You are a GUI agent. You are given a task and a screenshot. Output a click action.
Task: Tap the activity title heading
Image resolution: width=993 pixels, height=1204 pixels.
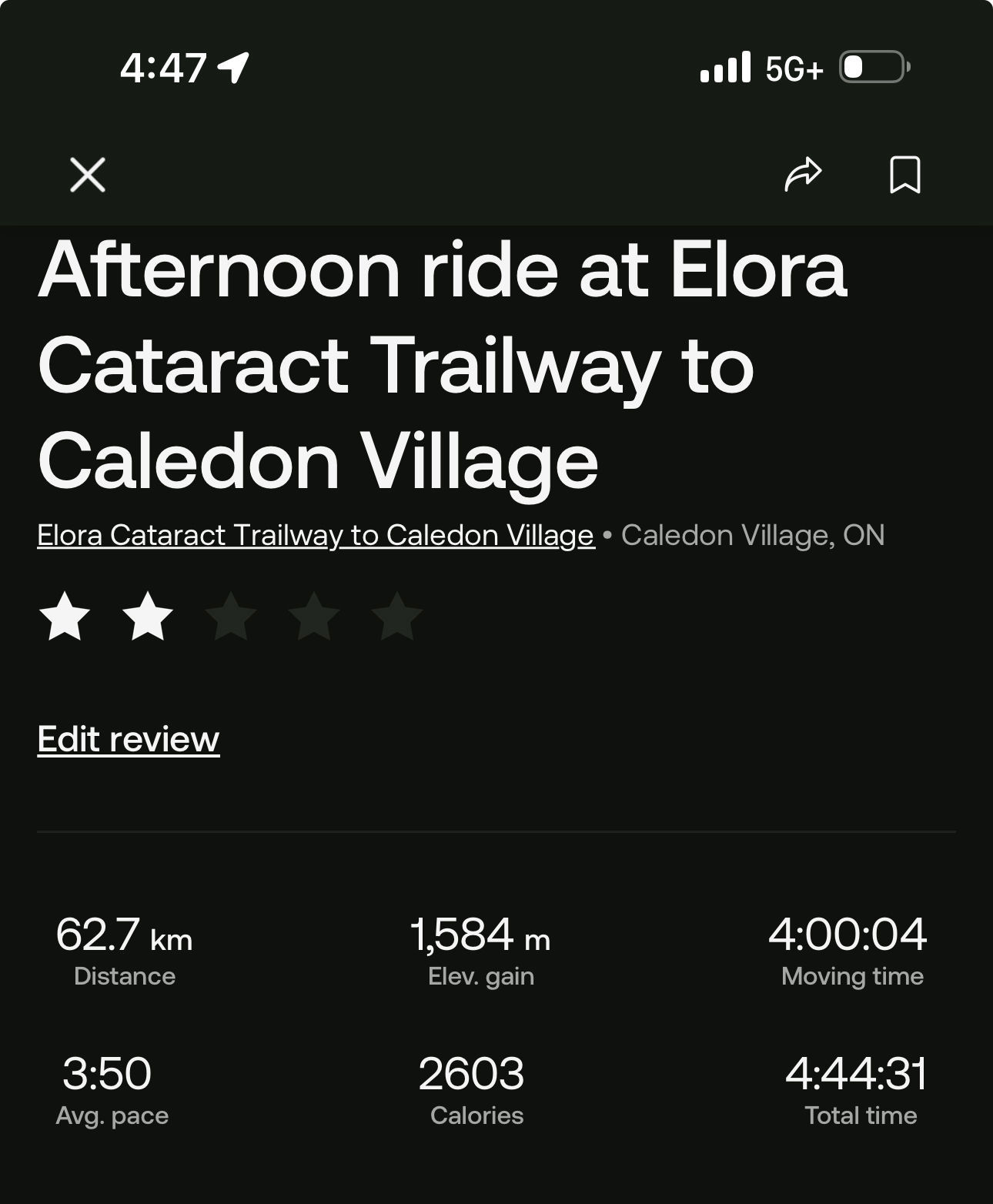coord(443,366)
